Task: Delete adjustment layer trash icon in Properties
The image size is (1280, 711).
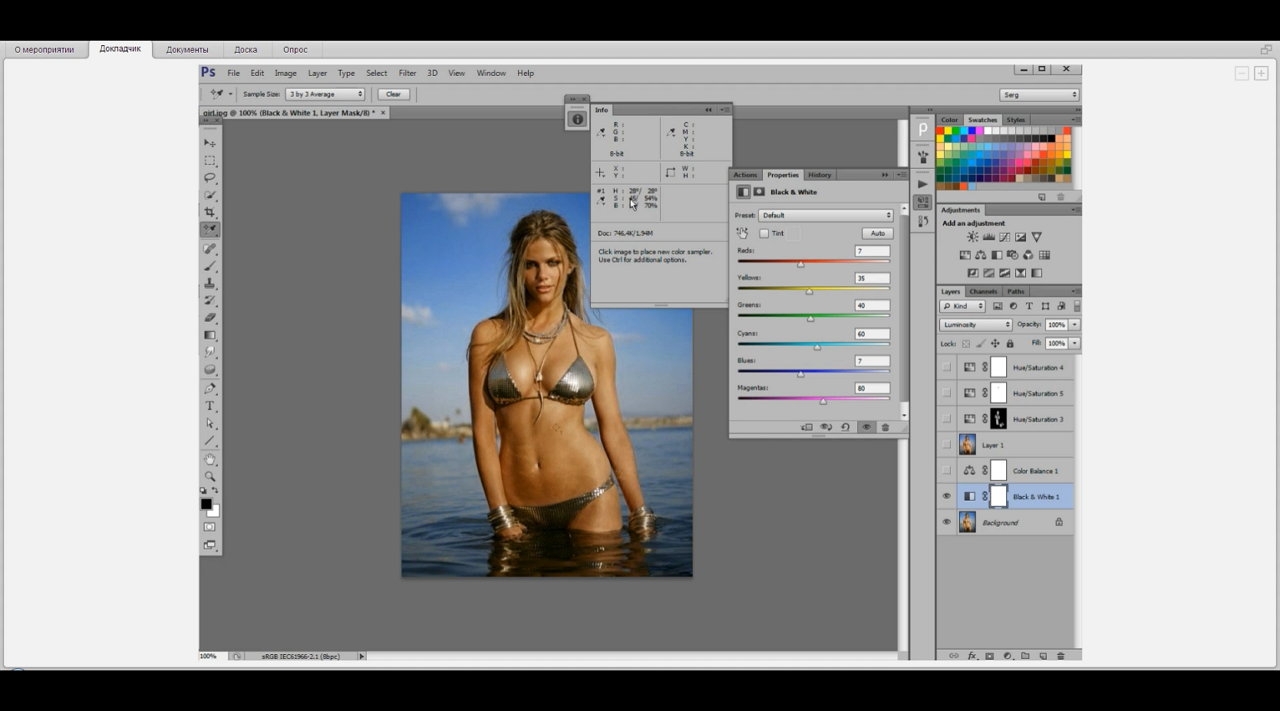Action: [885, 427]
